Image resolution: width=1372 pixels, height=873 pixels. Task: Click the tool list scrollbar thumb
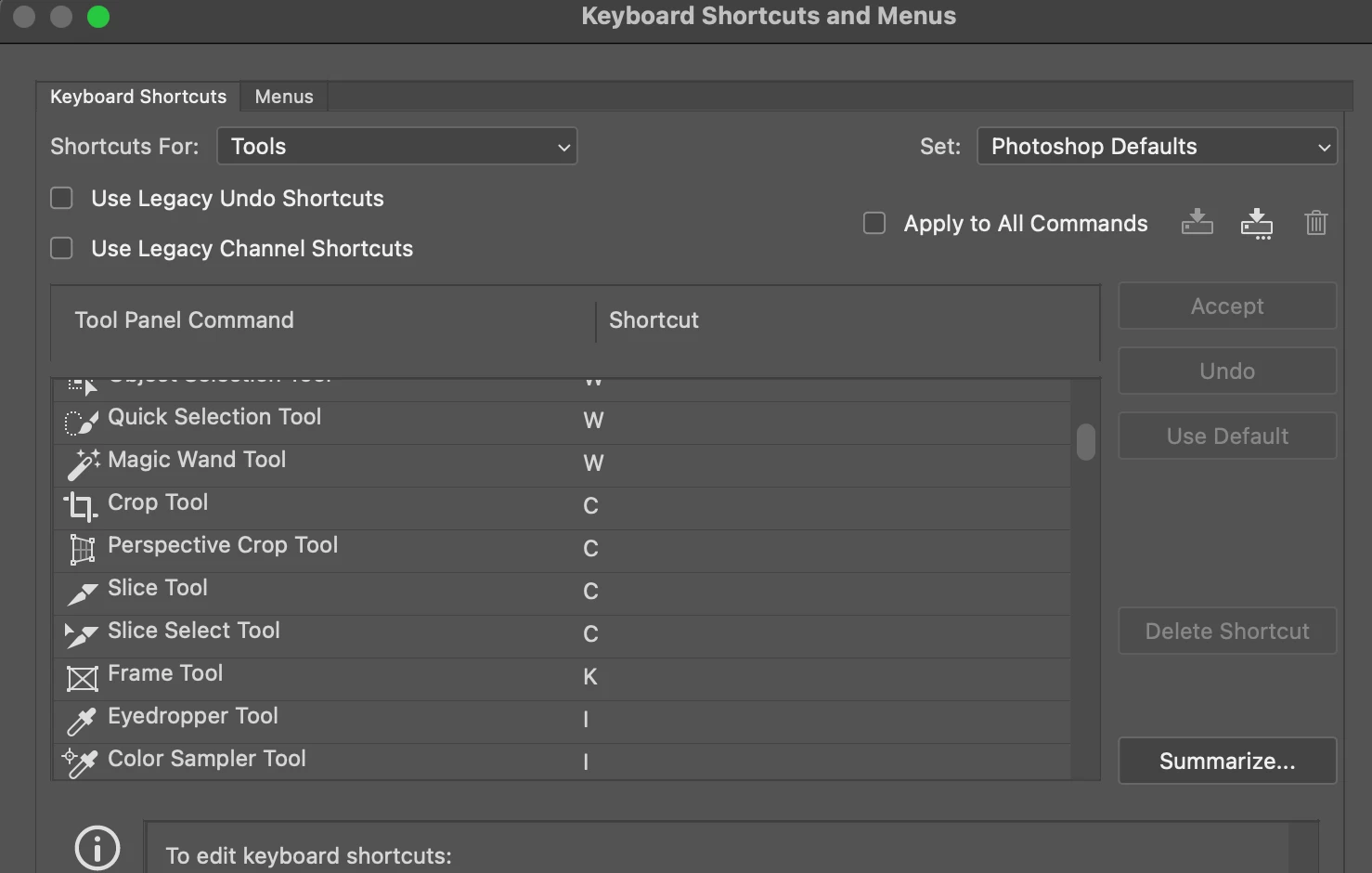[x=1085, y=442]
